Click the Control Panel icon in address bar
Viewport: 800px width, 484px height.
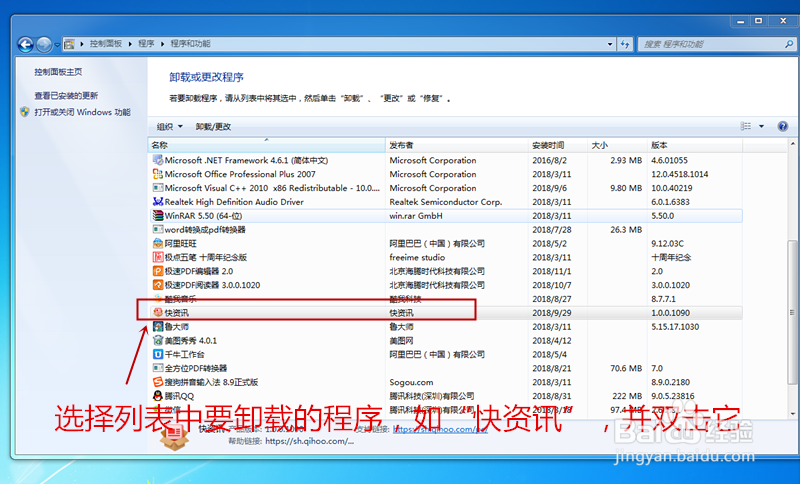69,44
